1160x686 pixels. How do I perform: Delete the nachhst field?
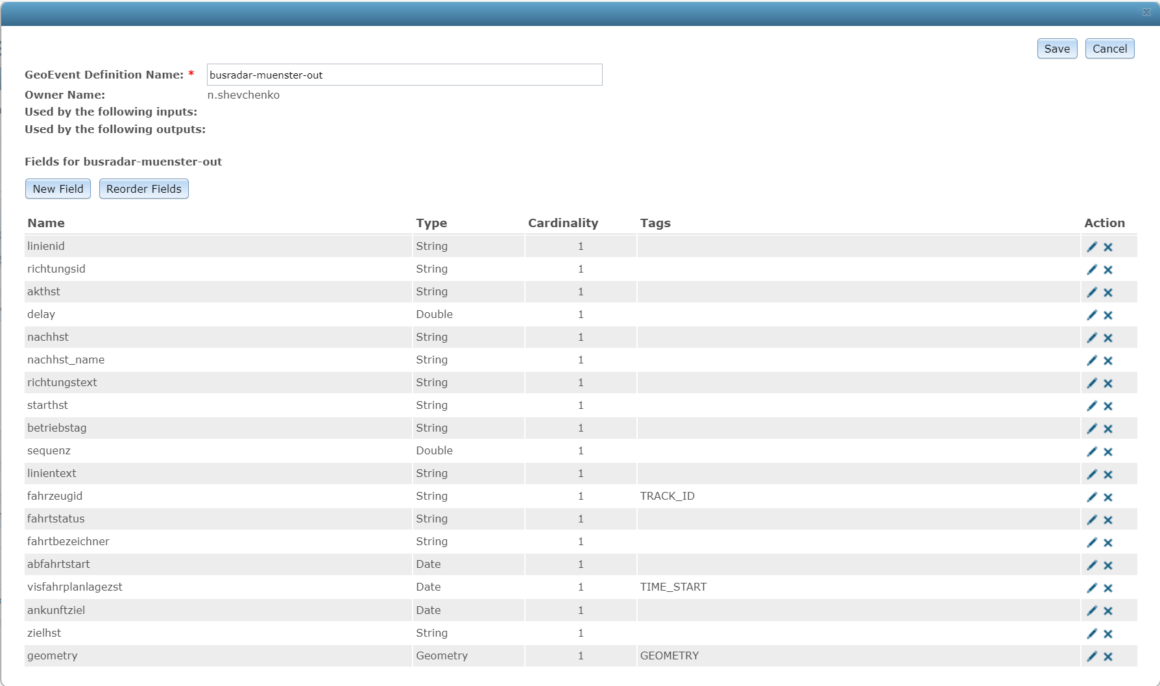(1108, 338)
